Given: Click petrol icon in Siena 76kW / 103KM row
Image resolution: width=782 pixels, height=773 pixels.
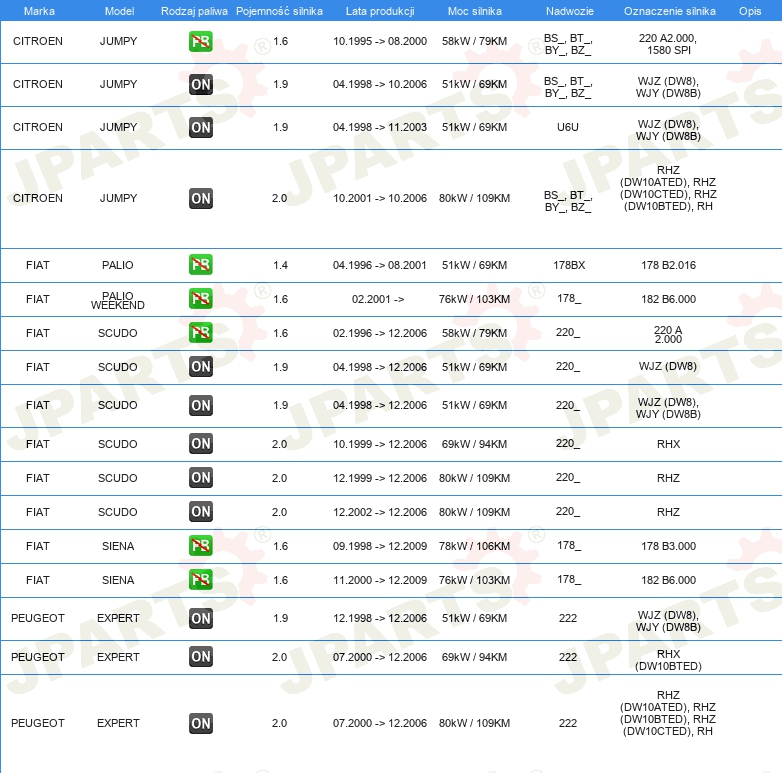Looking at the screenshot, I should coord(201,580).
